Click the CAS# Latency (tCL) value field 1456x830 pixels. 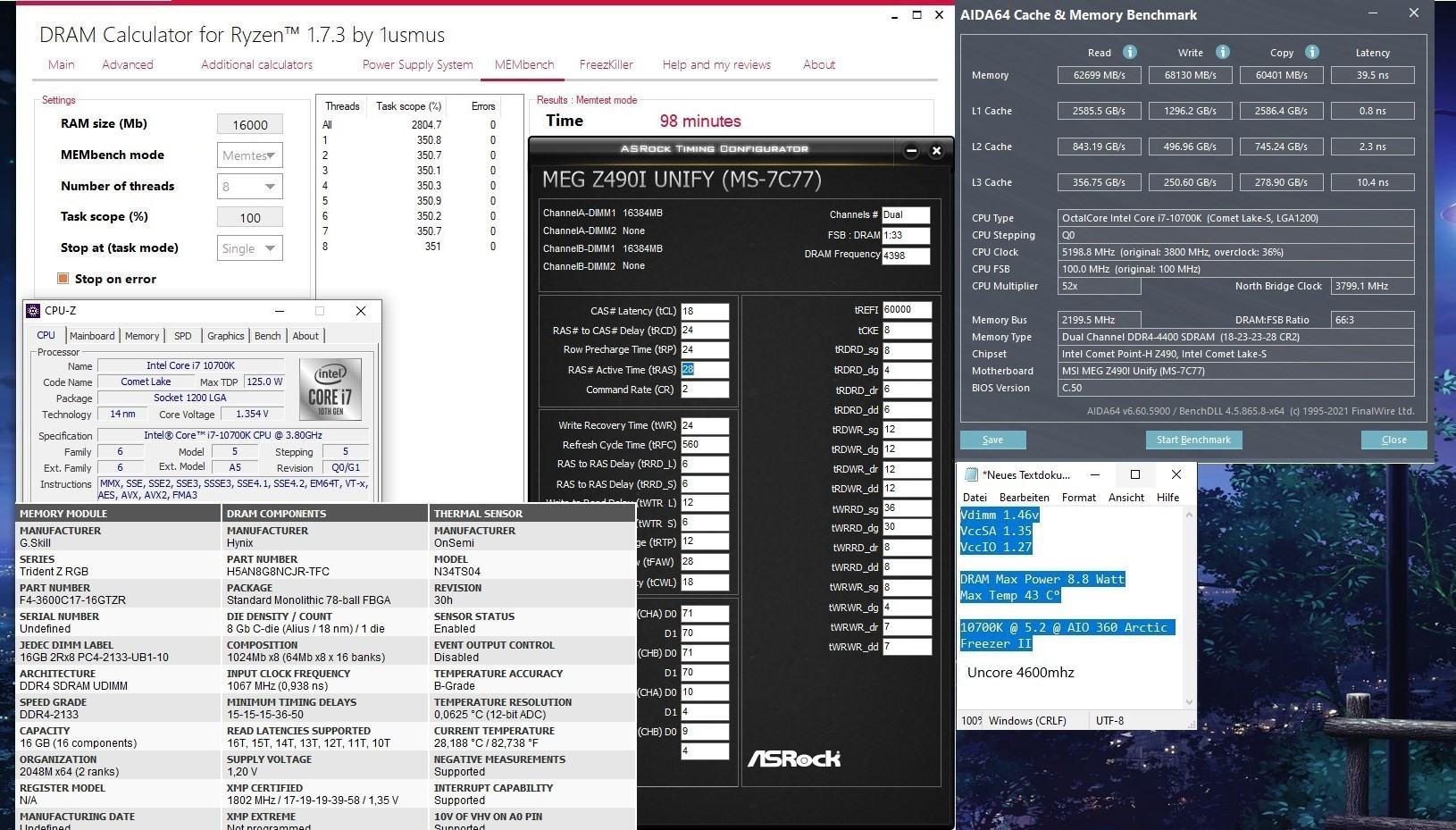pyautogui.click(x=705, y=311)
